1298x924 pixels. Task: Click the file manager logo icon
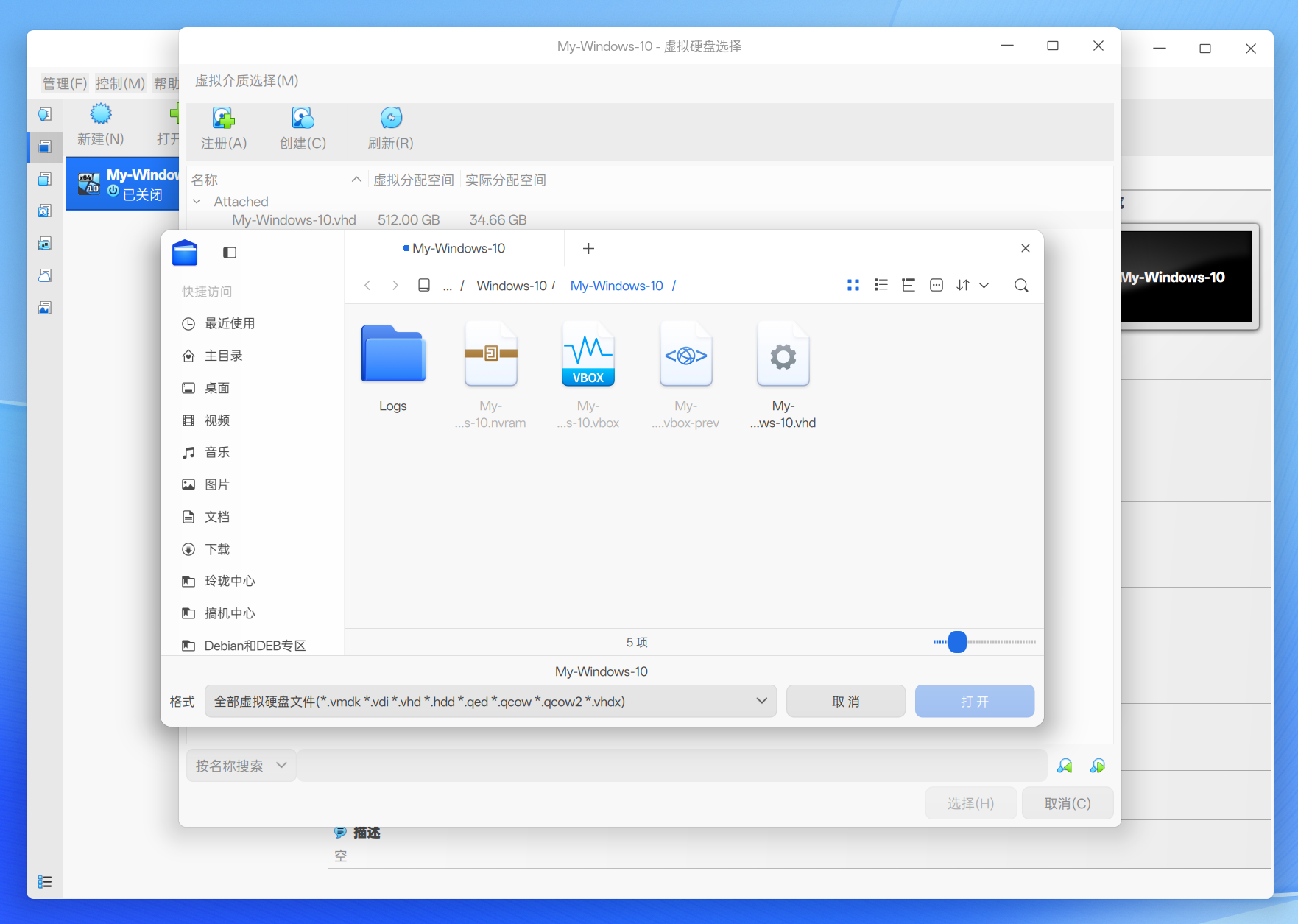(x=185, y=253)
